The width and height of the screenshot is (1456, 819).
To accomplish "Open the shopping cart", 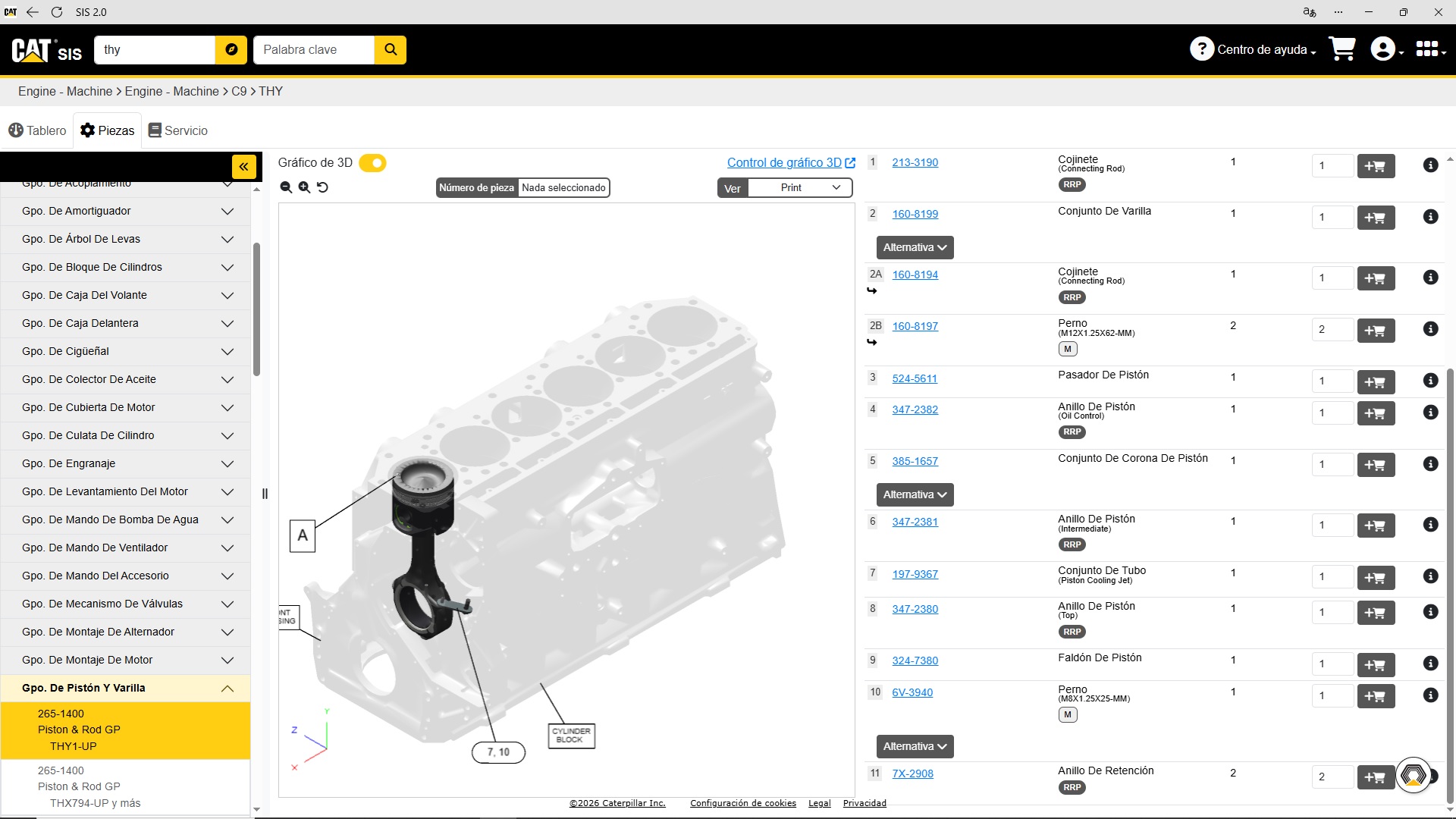I will (1342, 49).
